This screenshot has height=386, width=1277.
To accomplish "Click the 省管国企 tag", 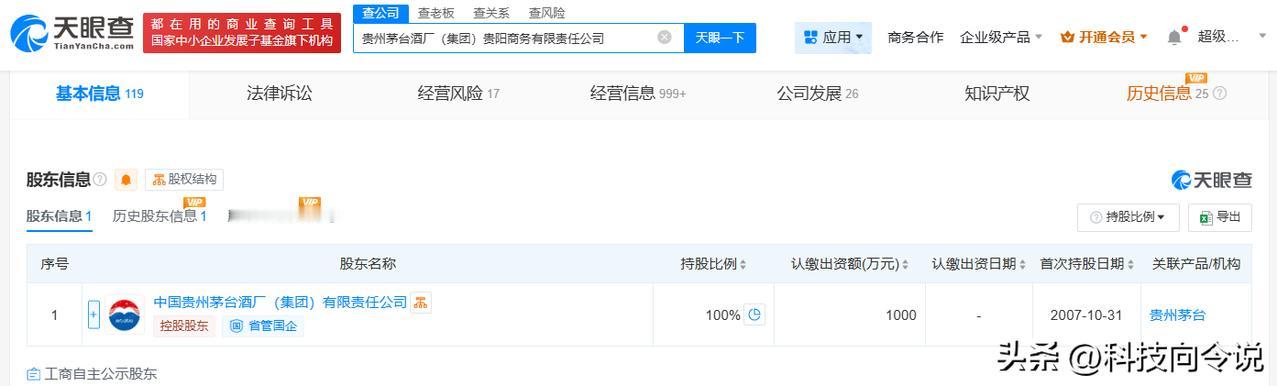I will [262, 326].
